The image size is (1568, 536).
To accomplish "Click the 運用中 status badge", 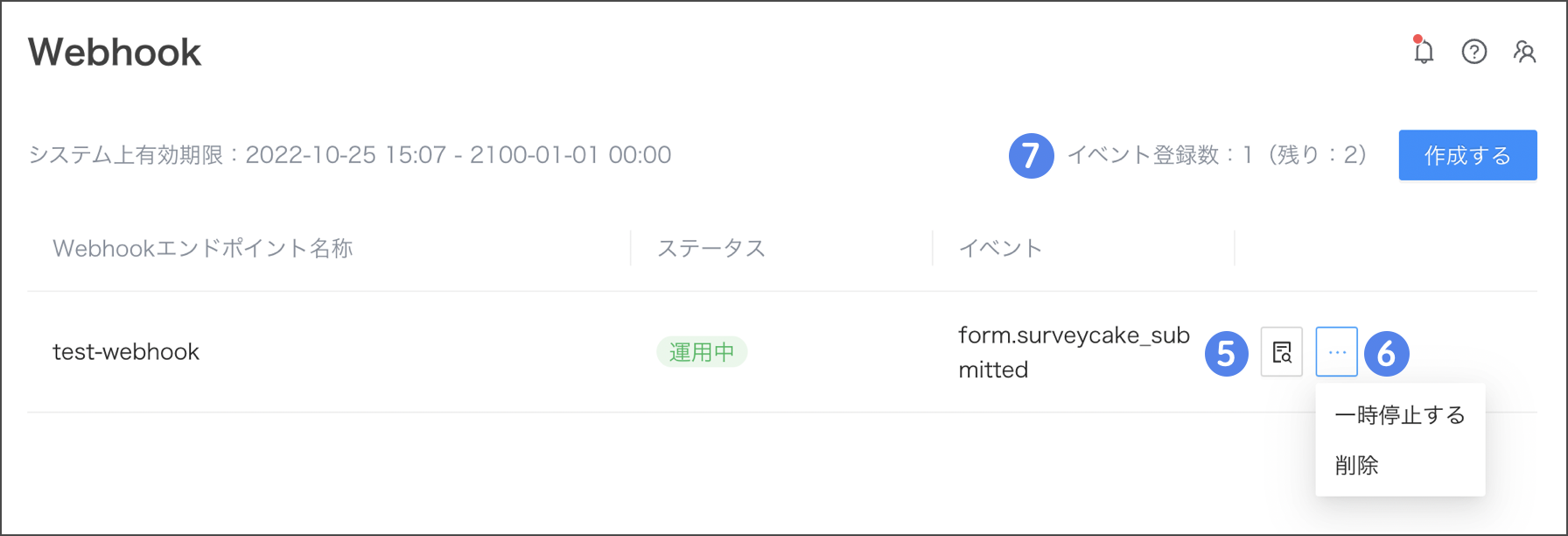I will tap(702, 352).
